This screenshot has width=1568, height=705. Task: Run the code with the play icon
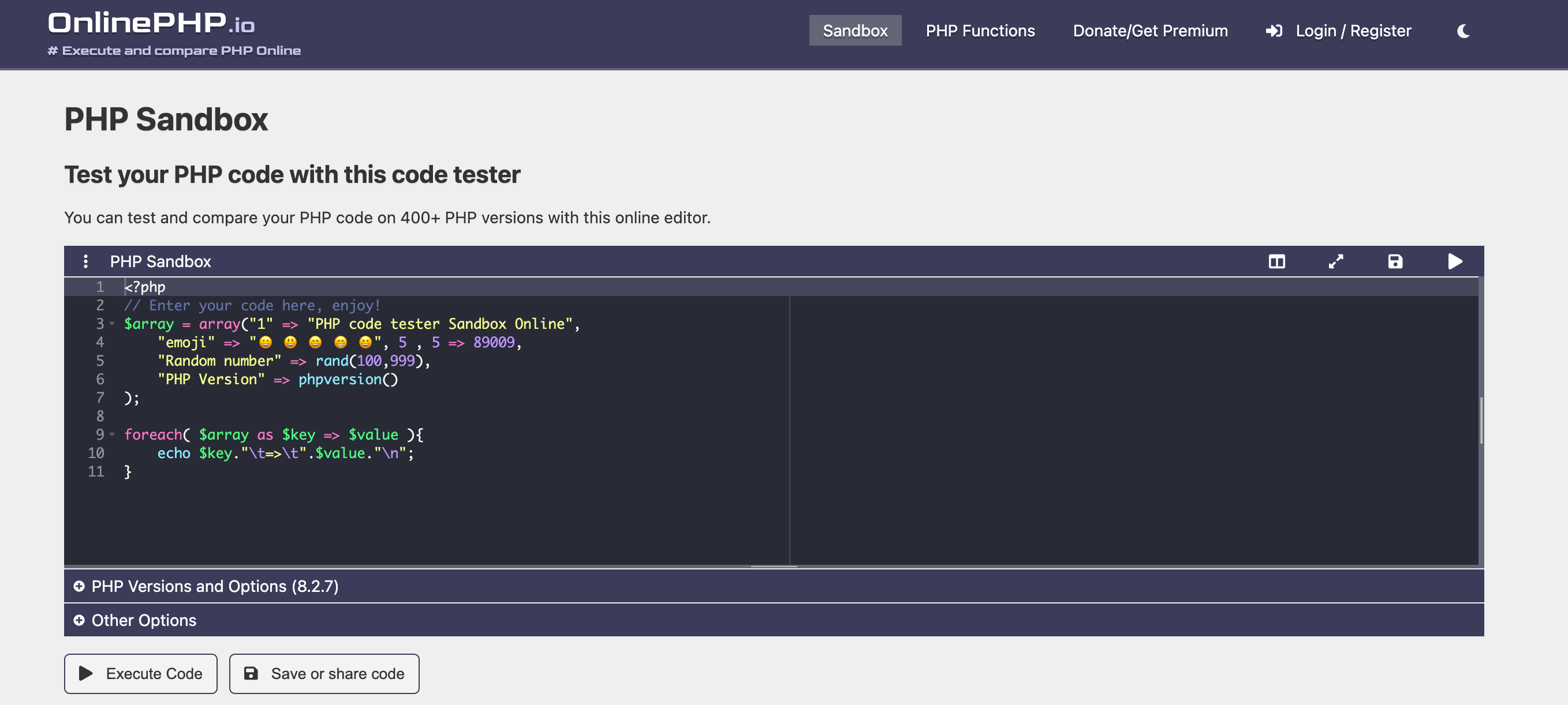(1455, 261)
